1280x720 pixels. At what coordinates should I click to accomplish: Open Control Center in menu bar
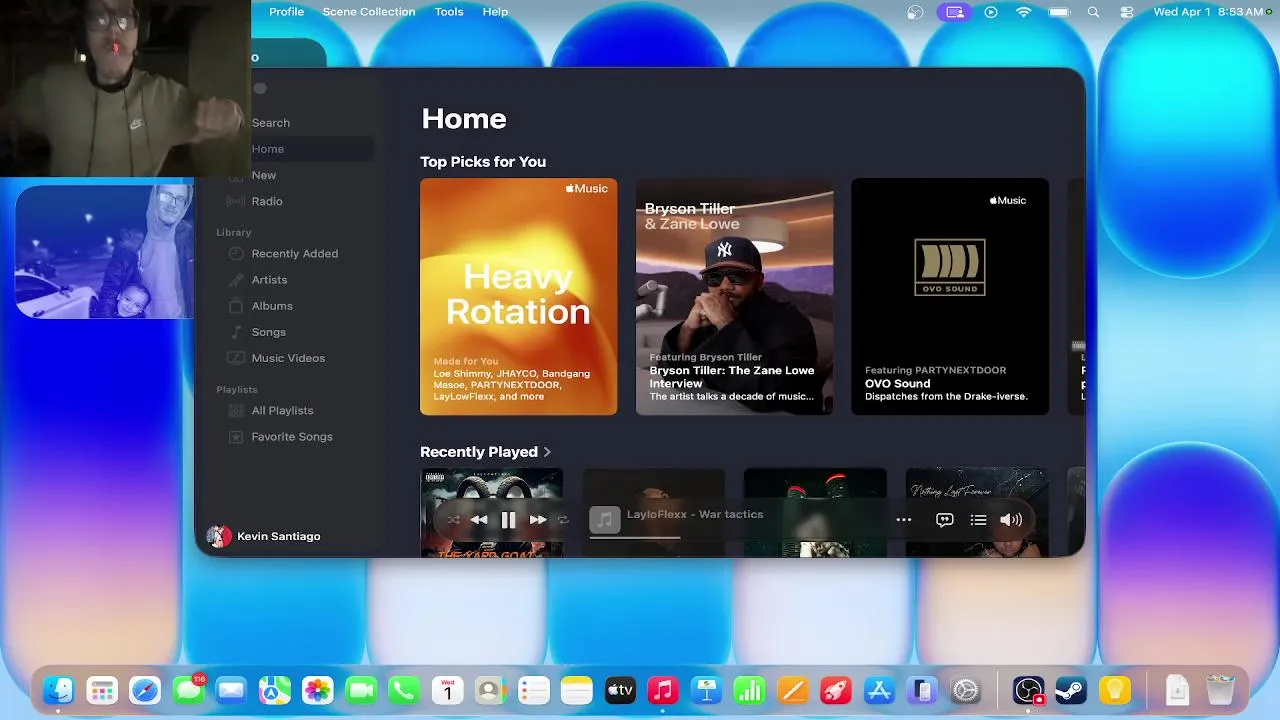1127,12
